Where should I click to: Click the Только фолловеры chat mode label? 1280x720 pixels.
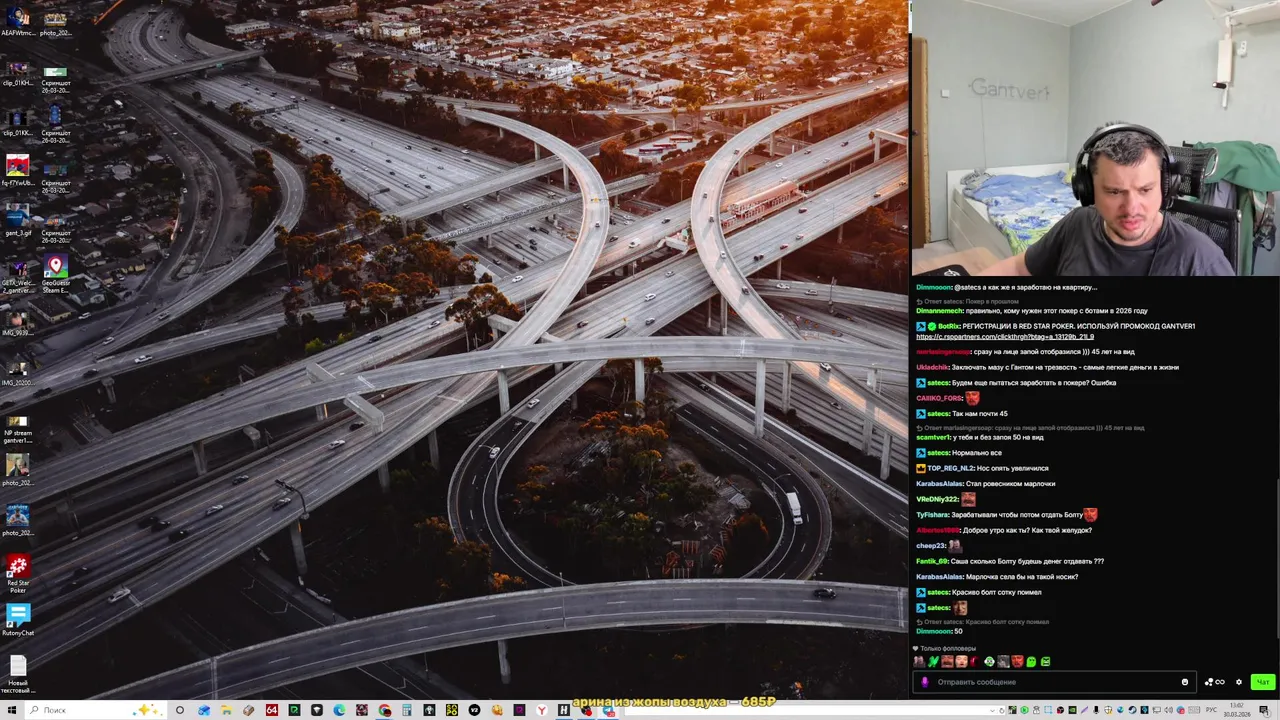click(x=947, y=648)
